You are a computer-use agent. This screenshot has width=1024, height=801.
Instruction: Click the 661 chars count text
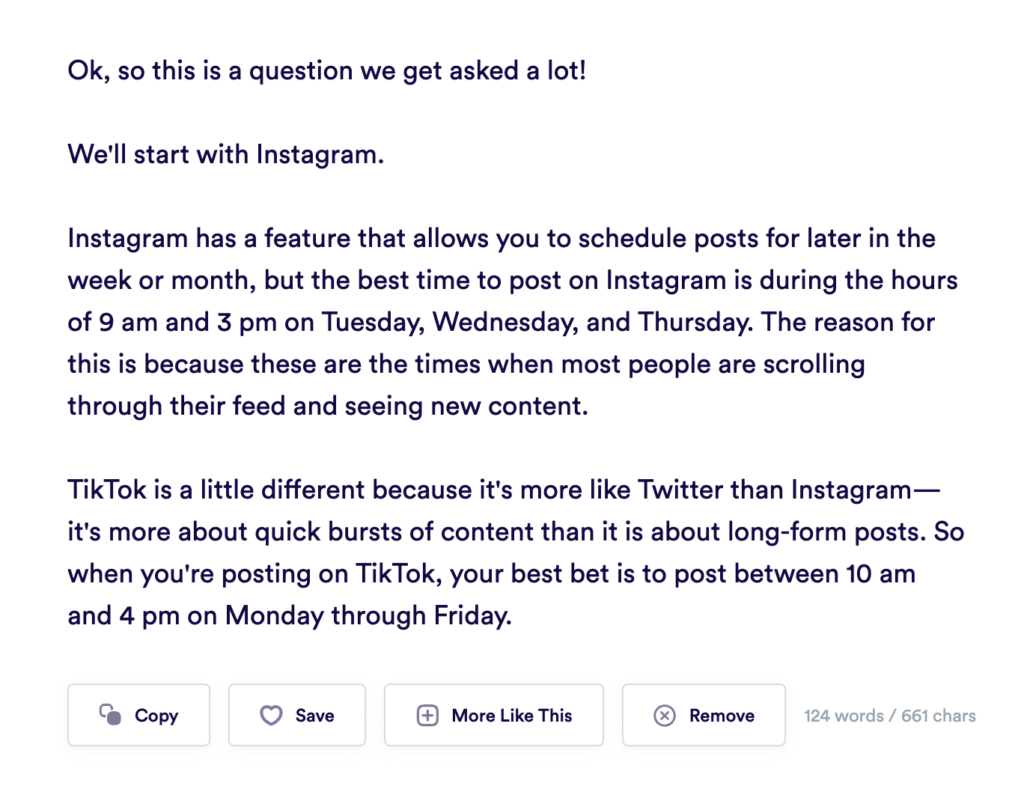[938, 715]
